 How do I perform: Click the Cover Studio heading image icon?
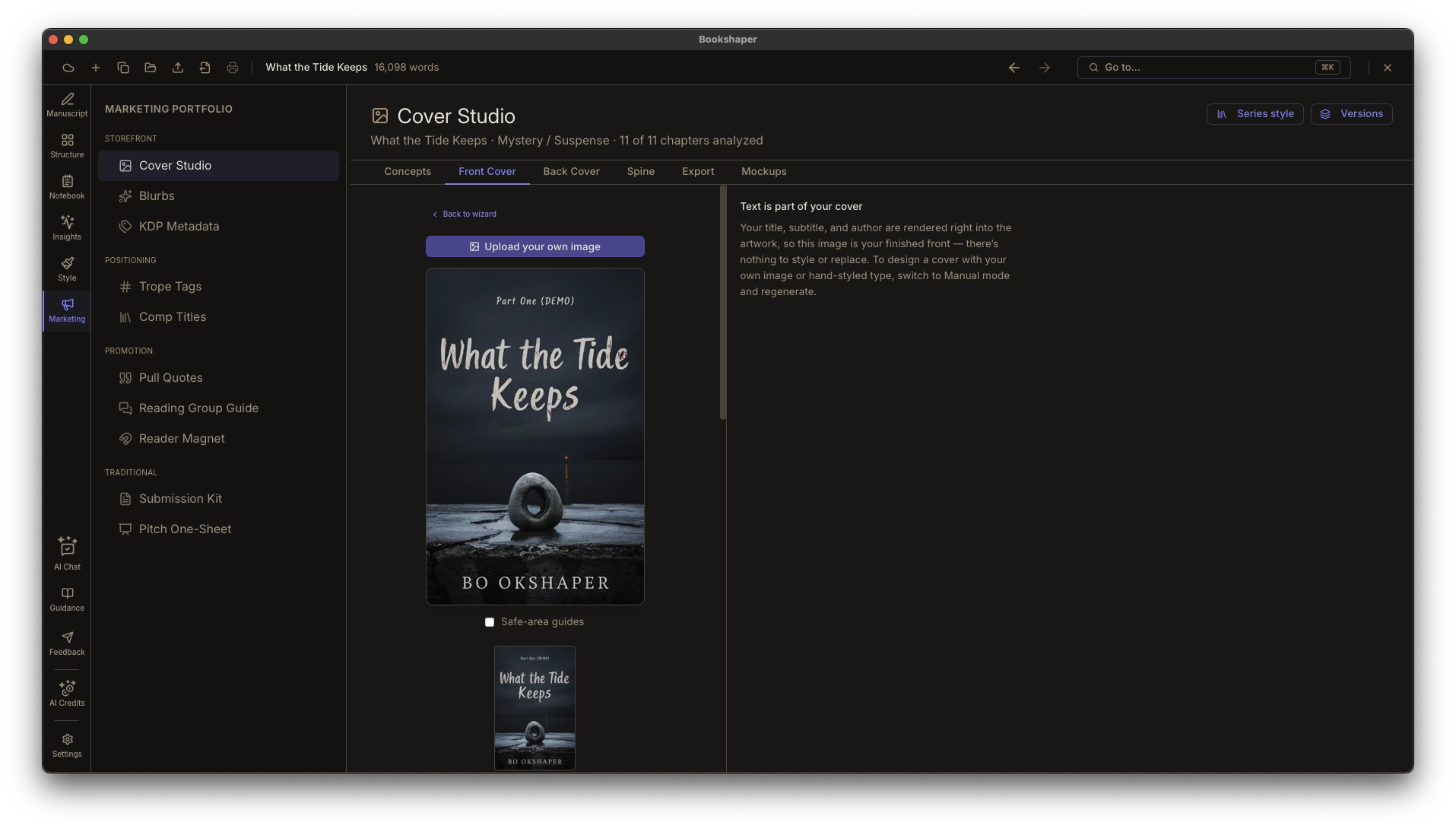point(379,116)
